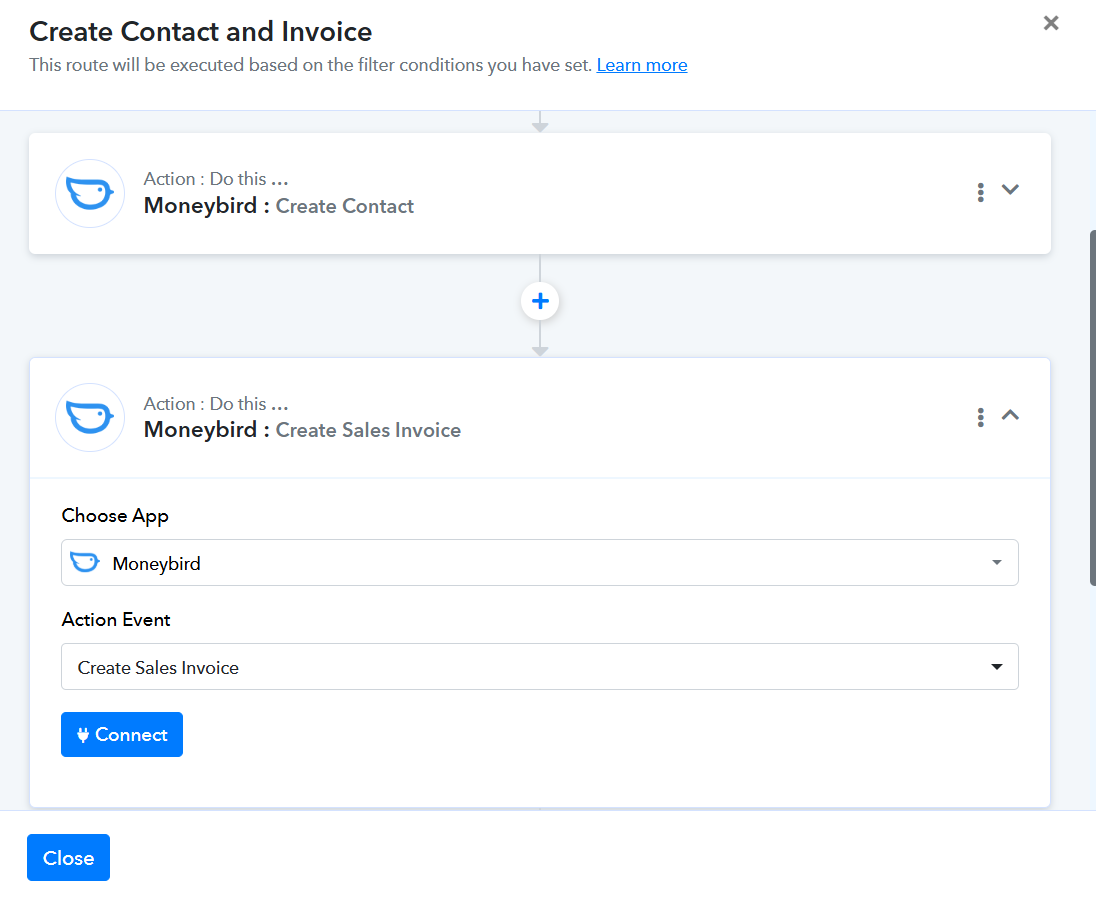1096x900 pixels.
Task: Collapse the Create Sales Invoice action card
Action: [x=1010, y=415]
